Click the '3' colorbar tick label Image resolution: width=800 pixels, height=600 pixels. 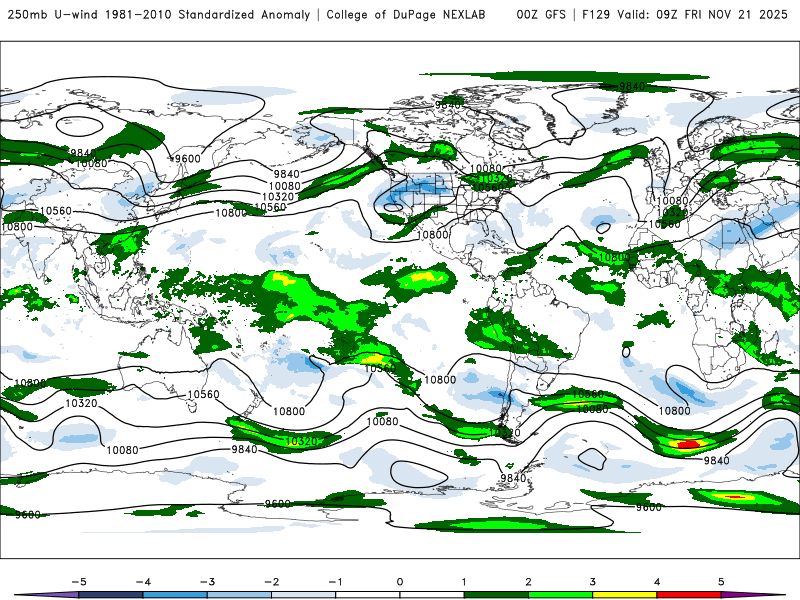[592, 582]
